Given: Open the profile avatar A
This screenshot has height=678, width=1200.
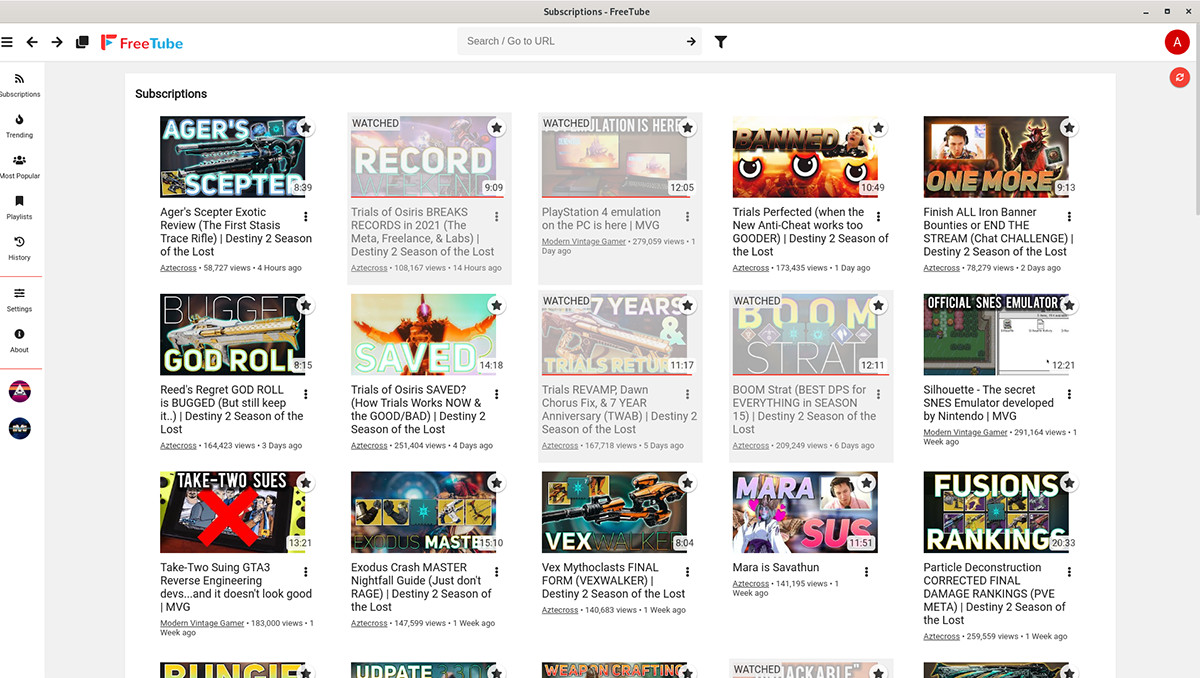Looking at the screenshot, I should [x=1176, y=42].
